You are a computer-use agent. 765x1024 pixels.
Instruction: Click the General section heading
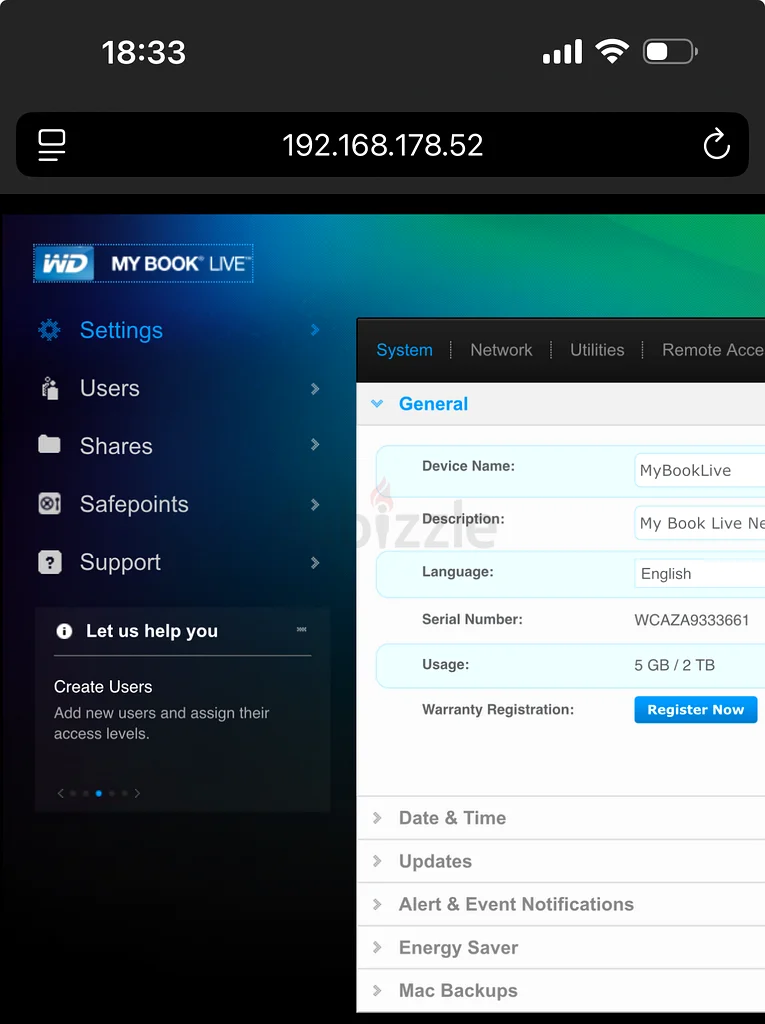pyautogui.click(x=434, y=404)
